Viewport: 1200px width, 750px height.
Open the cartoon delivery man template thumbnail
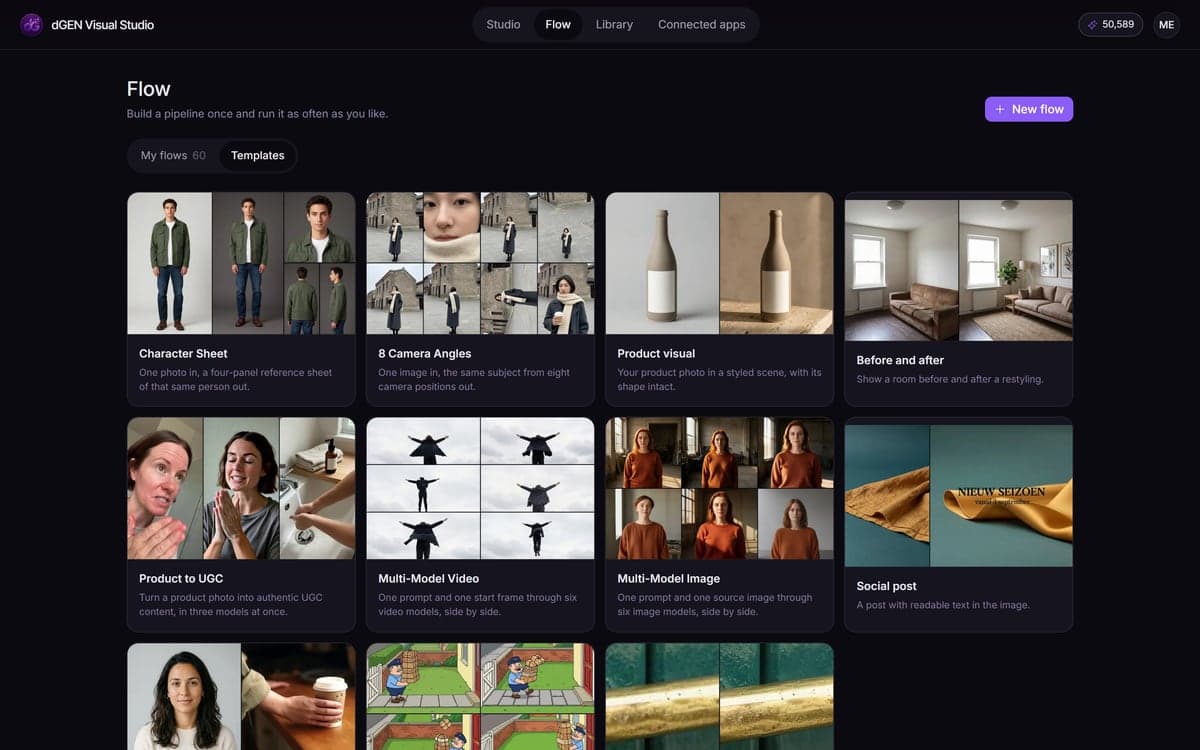click(x=480, y=696)
